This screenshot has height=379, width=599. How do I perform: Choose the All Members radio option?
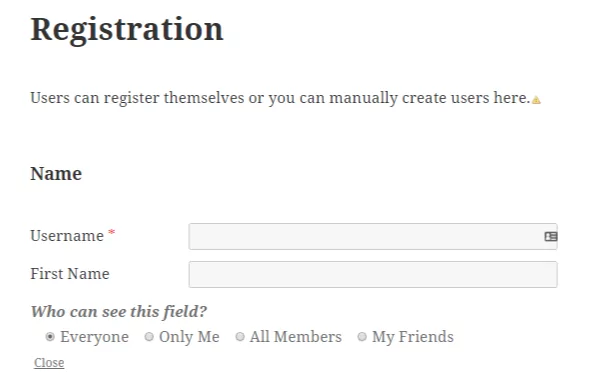240,337
